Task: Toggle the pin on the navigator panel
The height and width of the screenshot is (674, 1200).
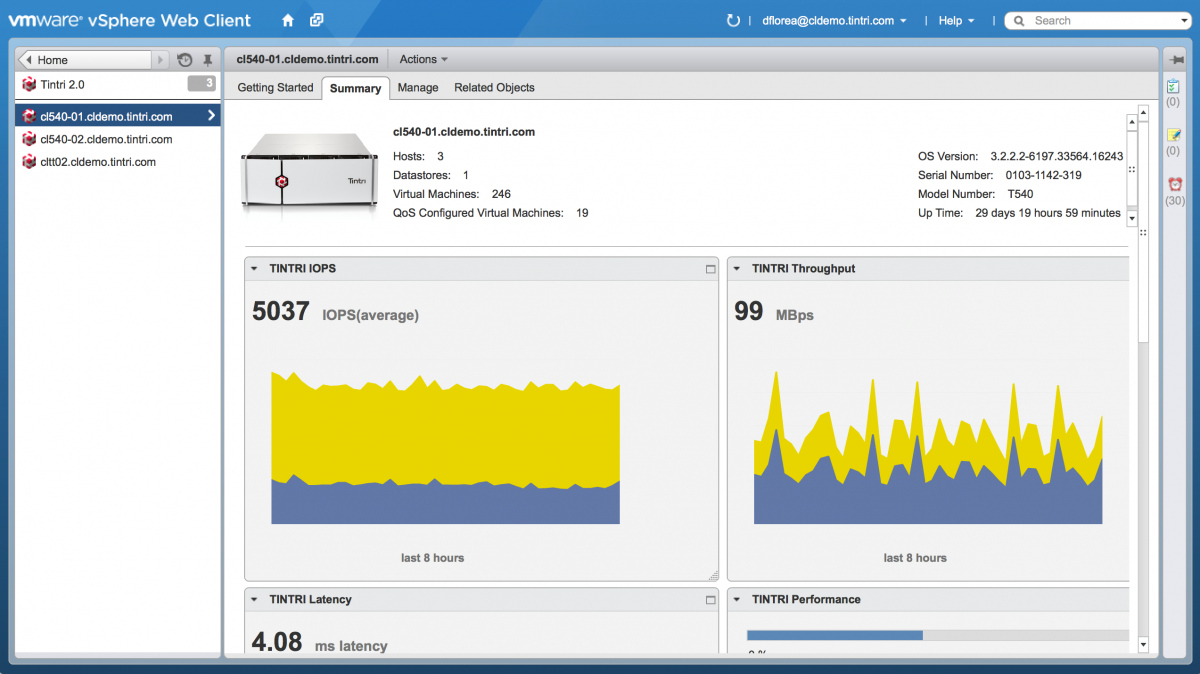Action: [x=207, y=59]
